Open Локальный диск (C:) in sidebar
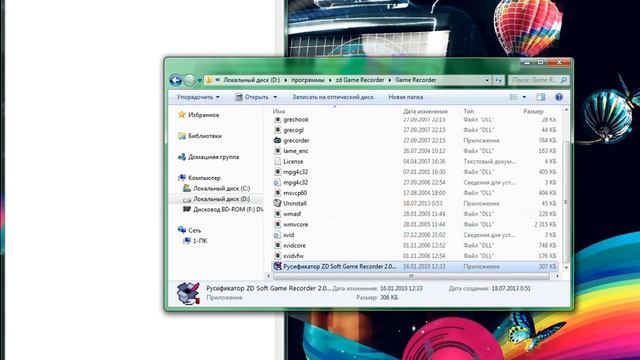The width and height of the screenshot is (640, 360). [221, 189]
